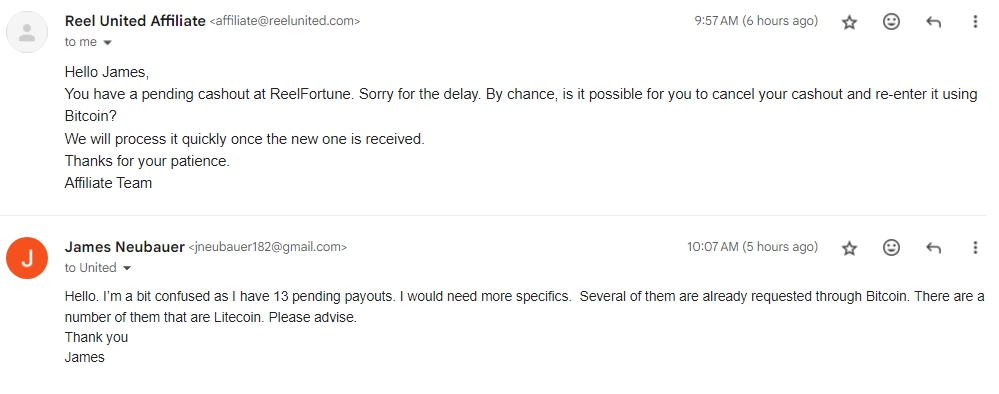Open more options for Reel United message
The image size is (999, 394).
click(x=975, y=22)
